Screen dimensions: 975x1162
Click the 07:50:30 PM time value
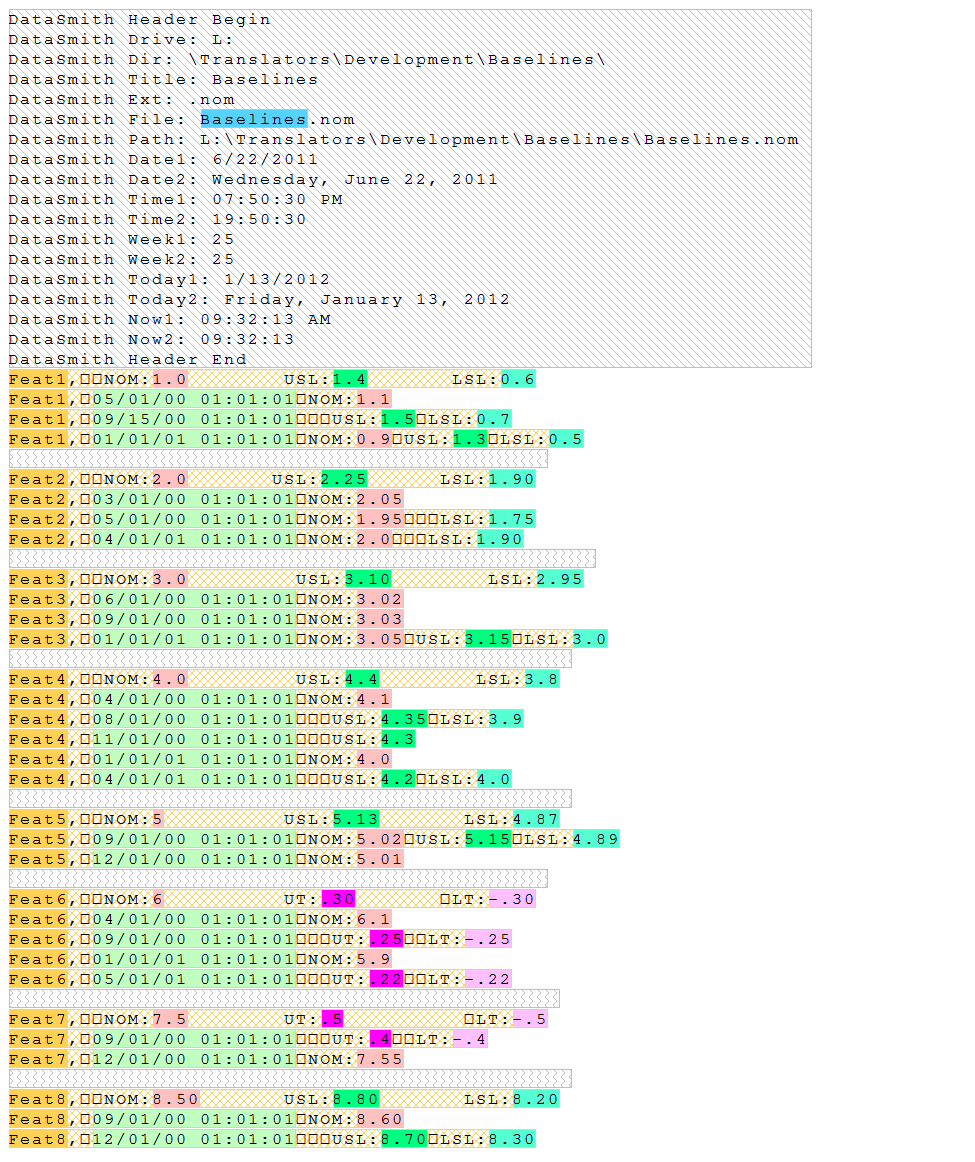[277, 199]
